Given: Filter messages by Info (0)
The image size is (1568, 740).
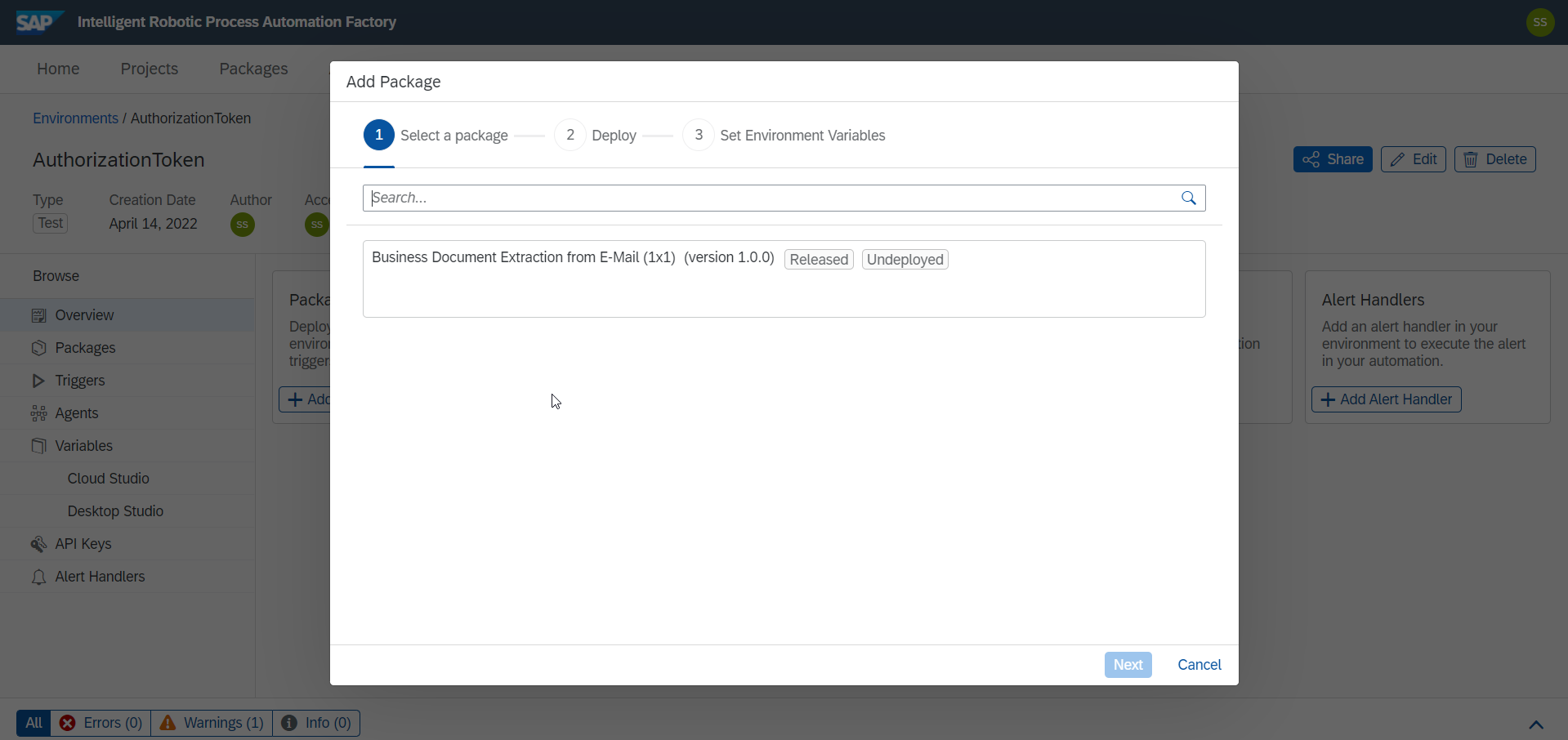Looking at the screenshot, I should tap(316, 723).
